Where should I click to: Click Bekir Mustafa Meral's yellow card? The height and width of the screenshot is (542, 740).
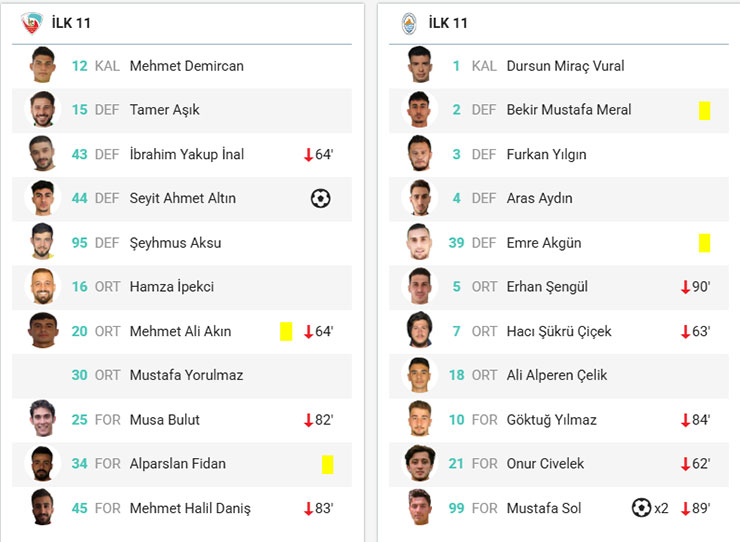coord(704,110)
